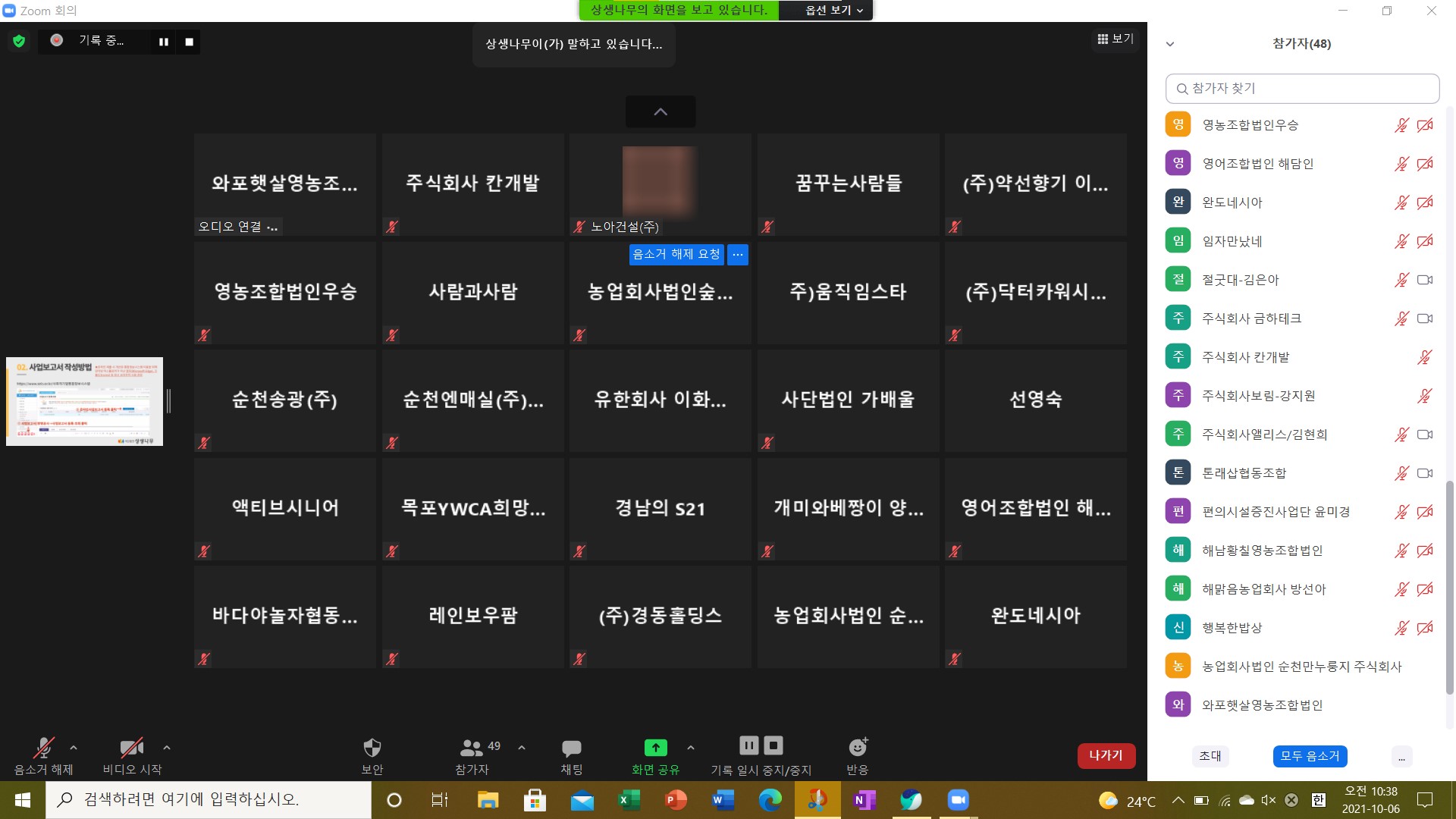
Task: Click the mic icon for 주식회사보림-강지원
Action: [1425, 396]
